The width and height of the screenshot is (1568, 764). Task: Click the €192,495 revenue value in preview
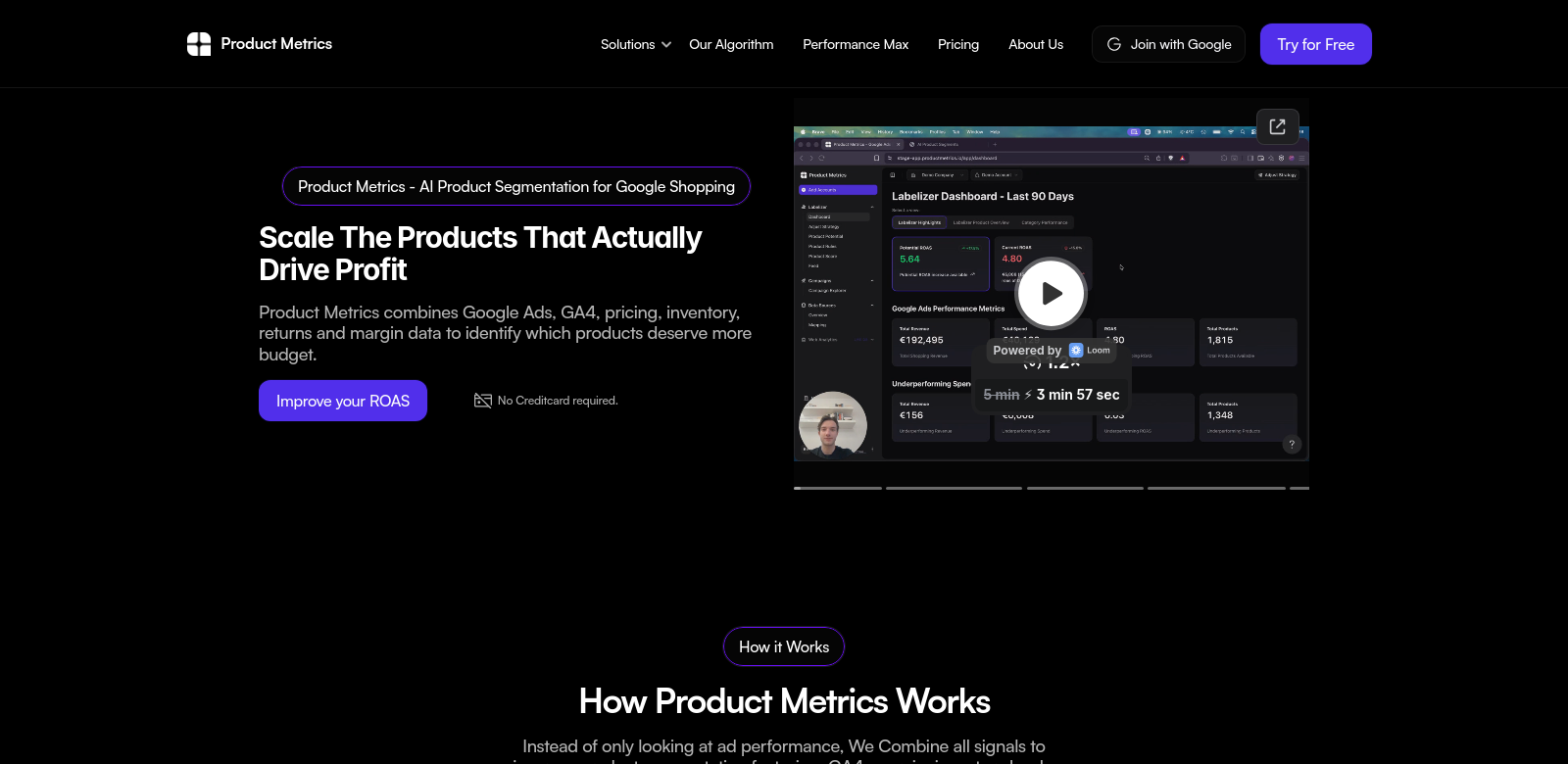point(921,340)
